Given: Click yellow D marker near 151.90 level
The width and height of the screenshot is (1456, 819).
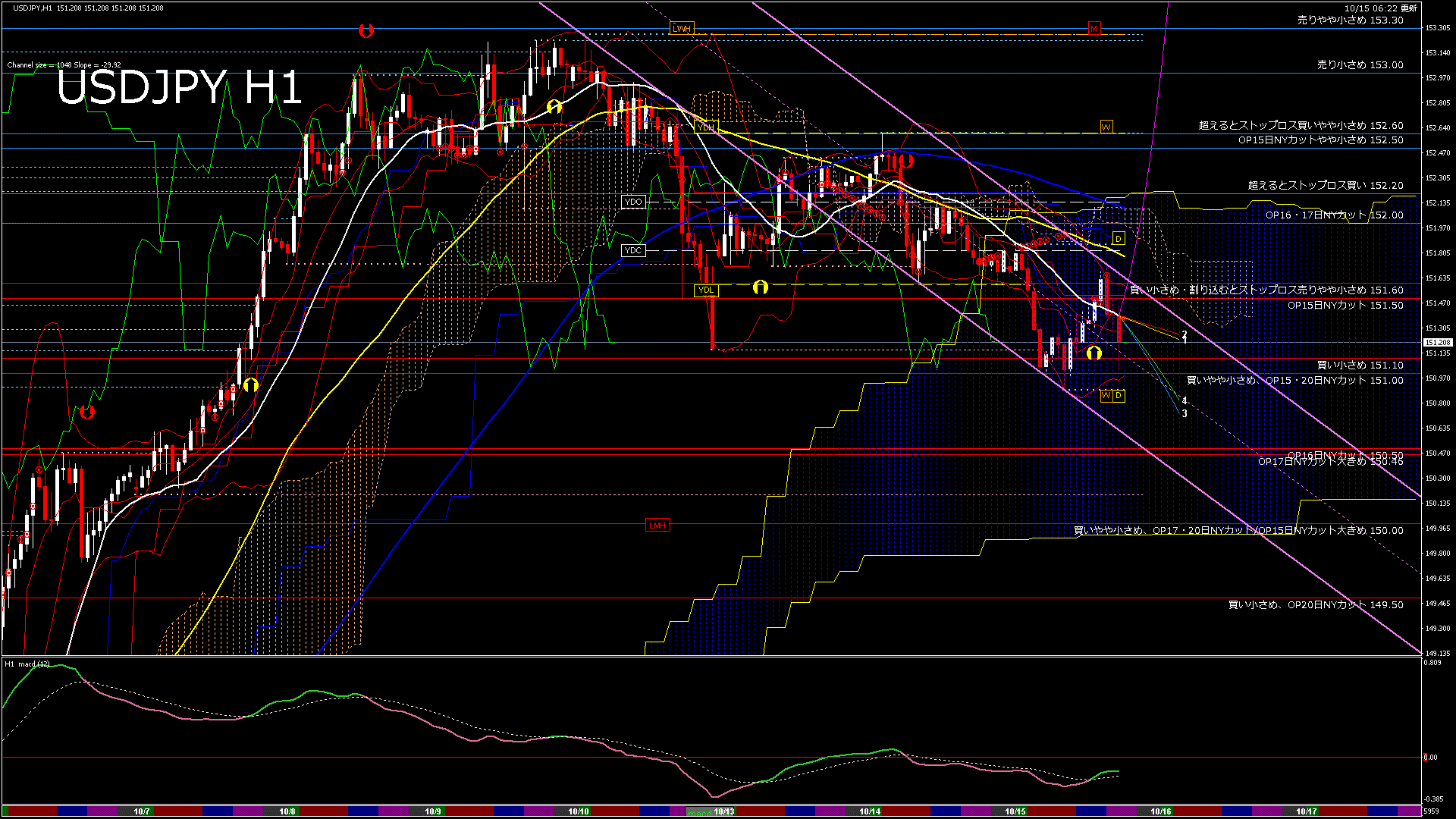Looking at the screenshot, I should [1118, 239].
